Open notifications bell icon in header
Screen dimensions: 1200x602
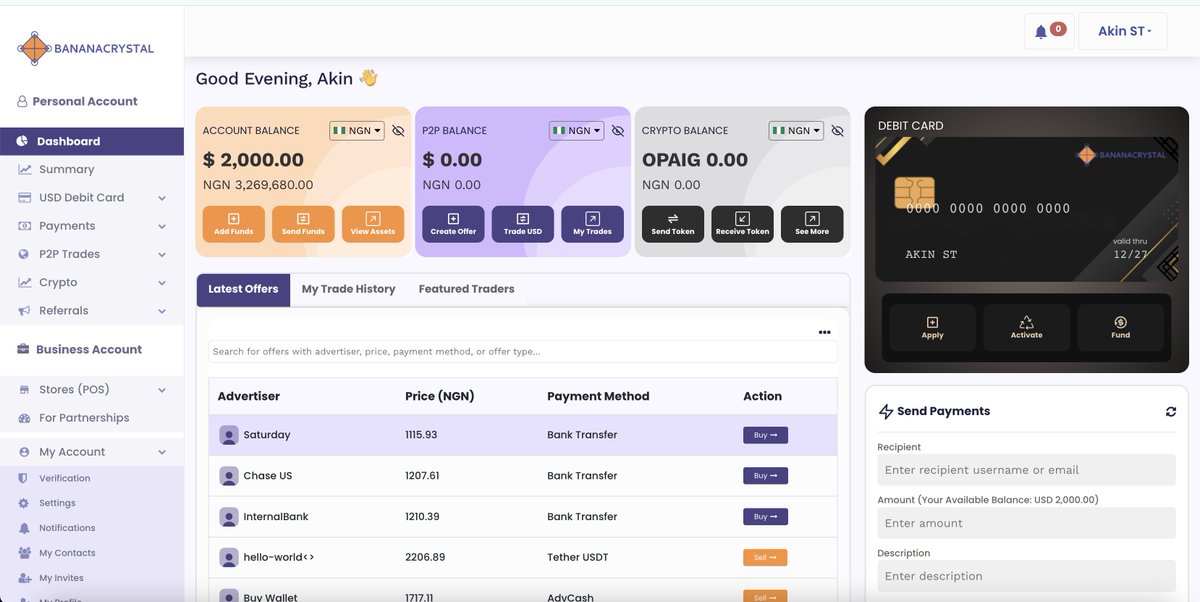pos(1040,32)
